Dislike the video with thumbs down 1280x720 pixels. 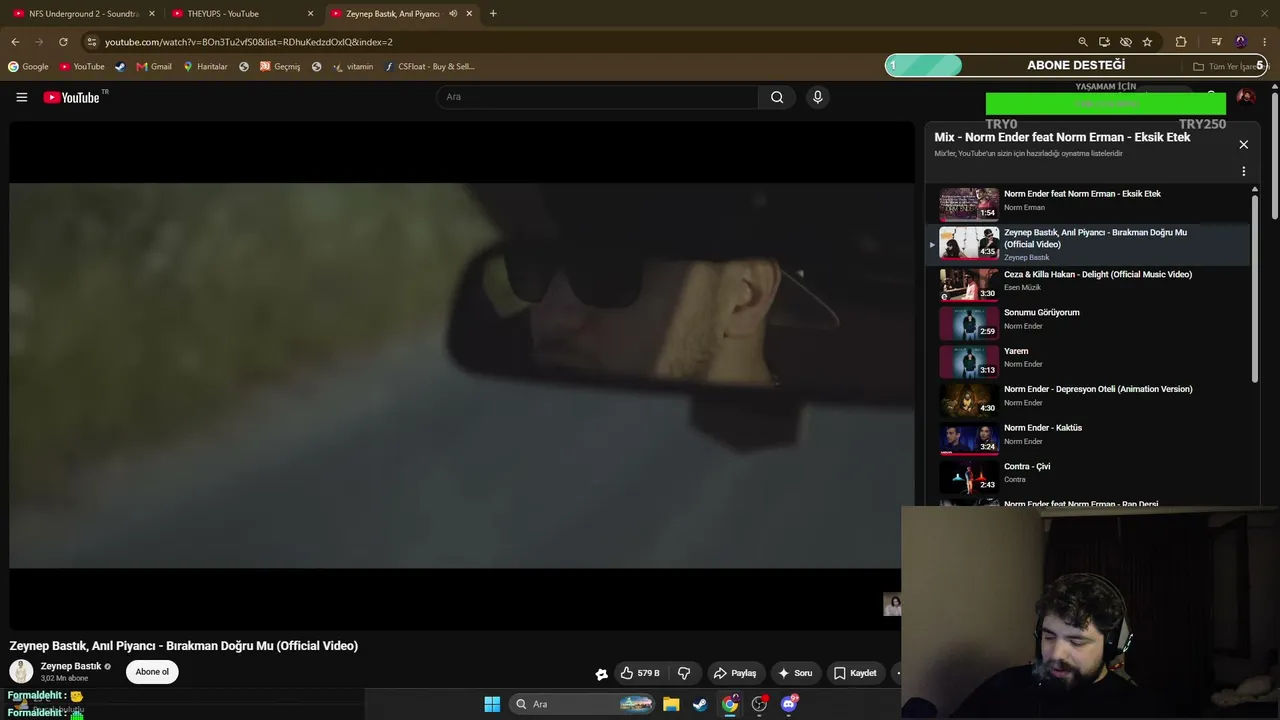pos(684,673)
